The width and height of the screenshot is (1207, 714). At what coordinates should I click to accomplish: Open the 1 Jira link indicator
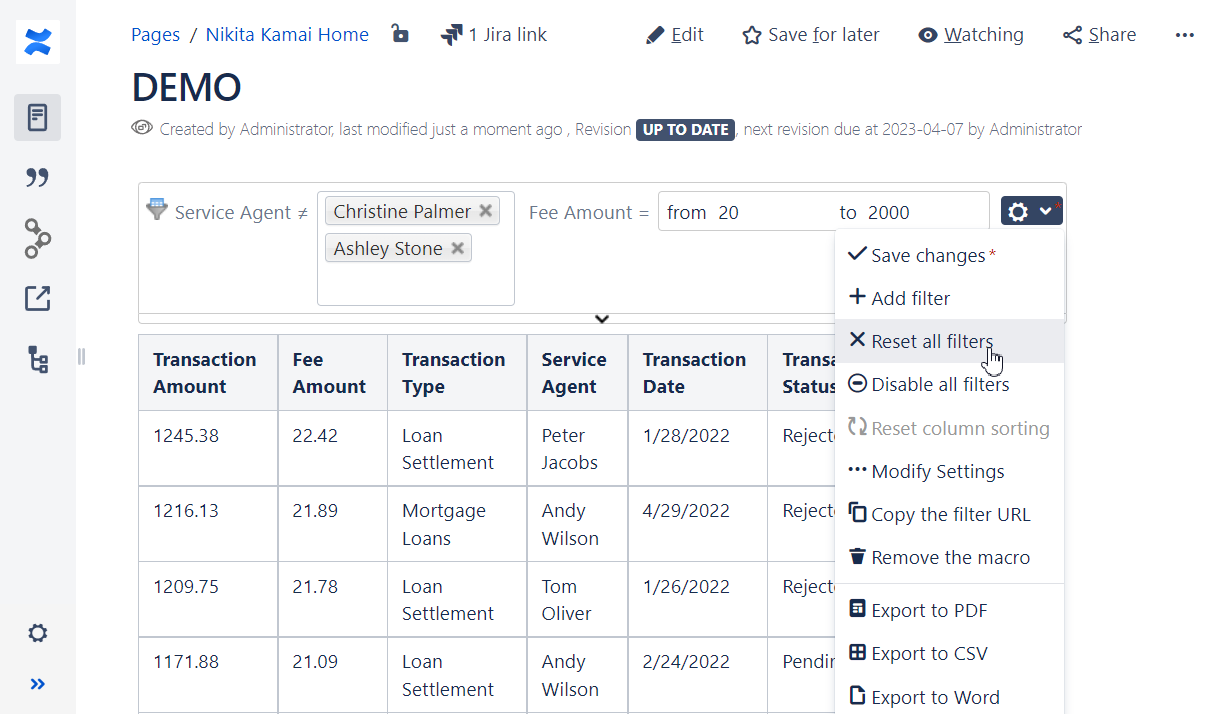point(494,35)
